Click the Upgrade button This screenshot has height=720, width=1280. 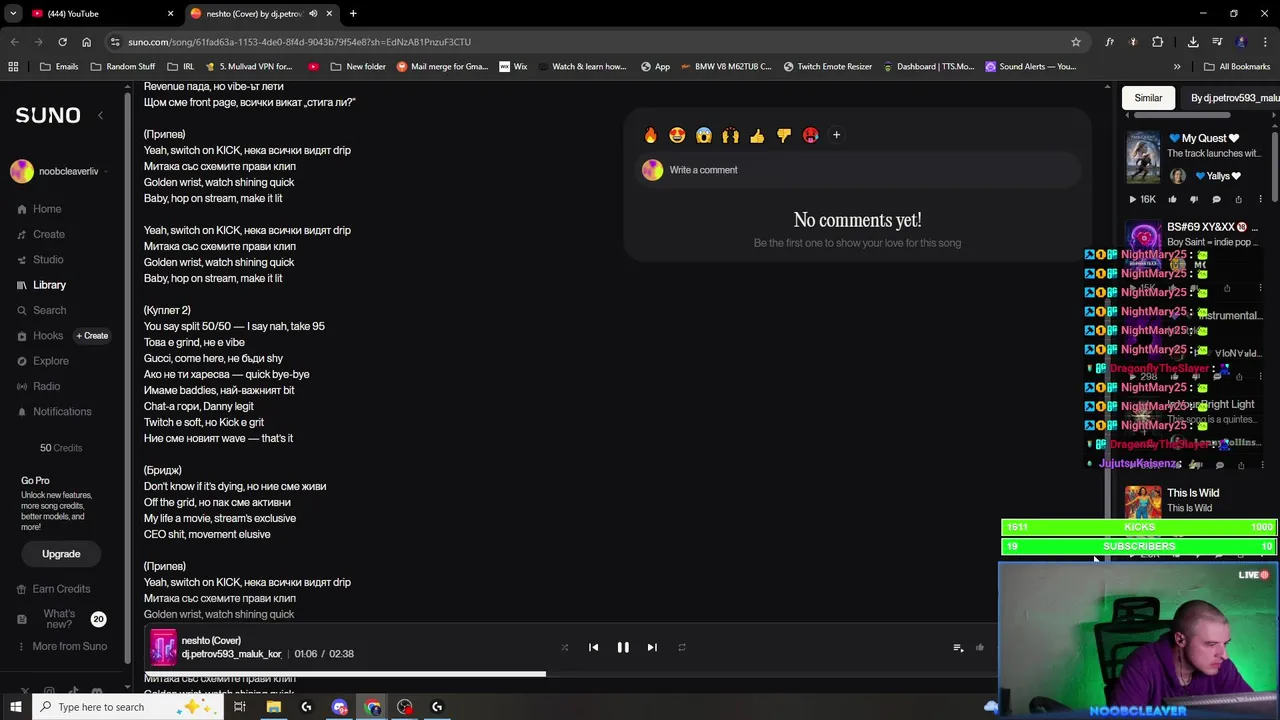click(x=61, y=554)
